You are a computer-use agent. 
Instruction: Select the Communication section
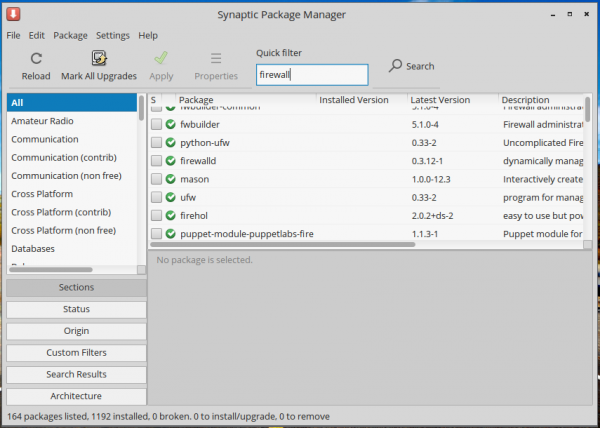pos(72,139)
